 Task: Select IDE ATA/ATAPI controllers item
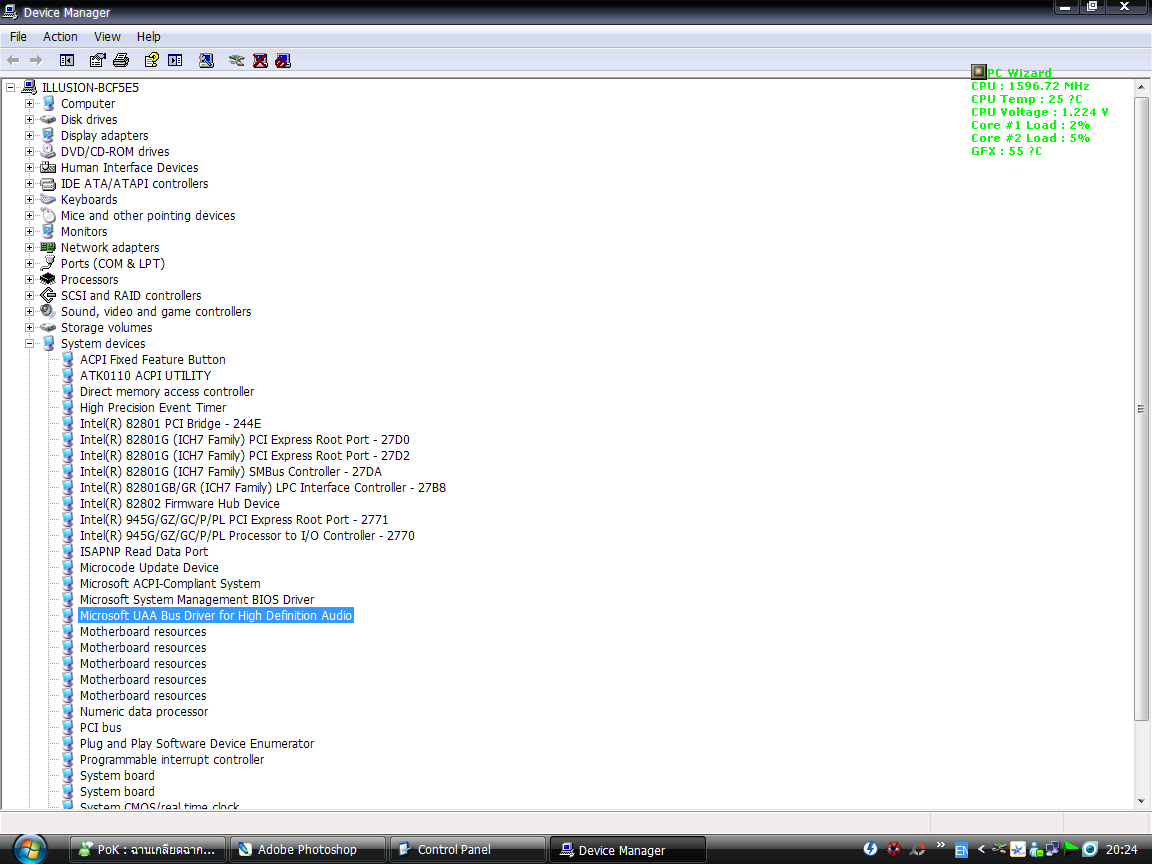coord(134,184)
